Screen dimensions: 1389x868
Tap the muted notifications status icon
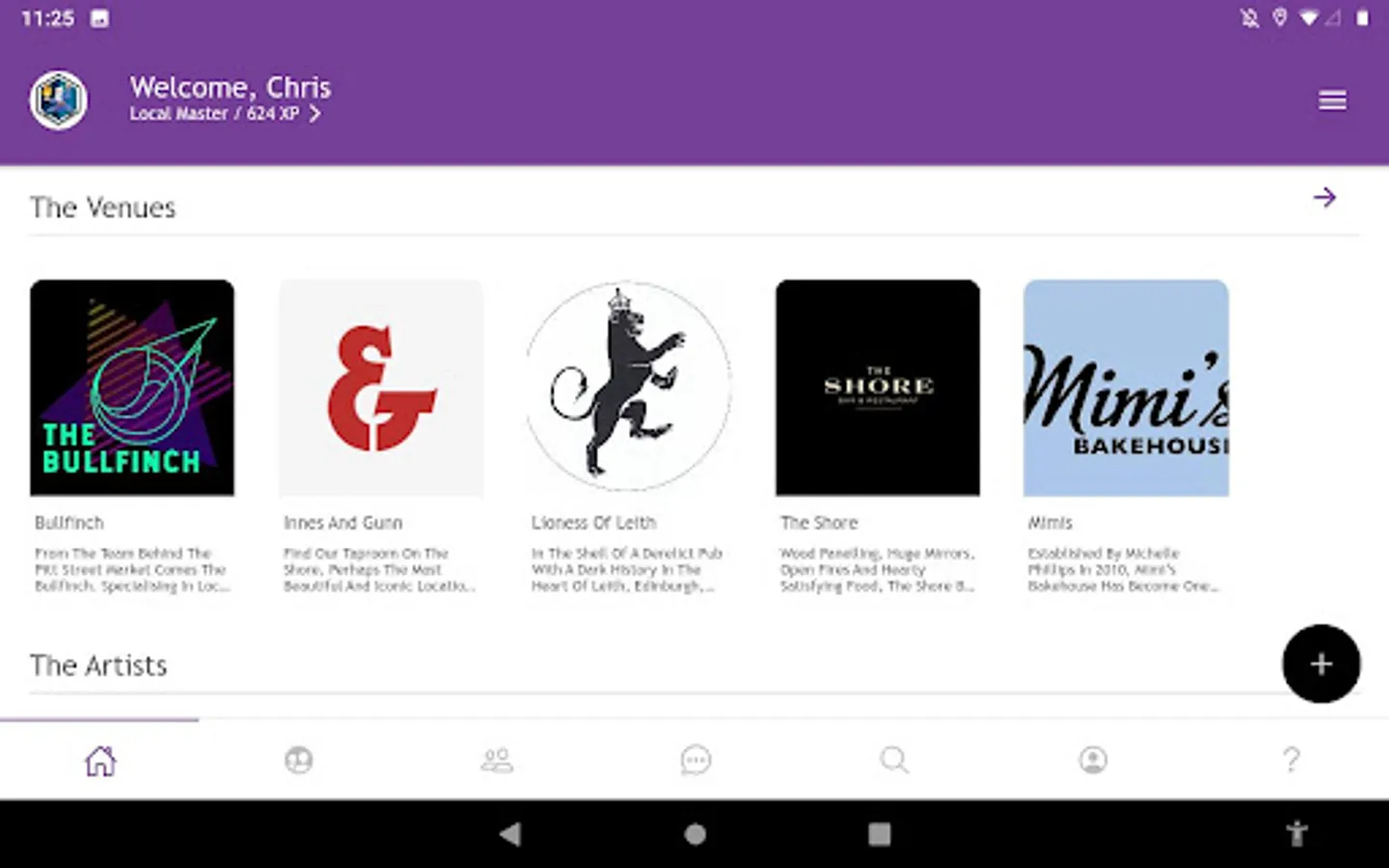click(x=1250, y=17)
